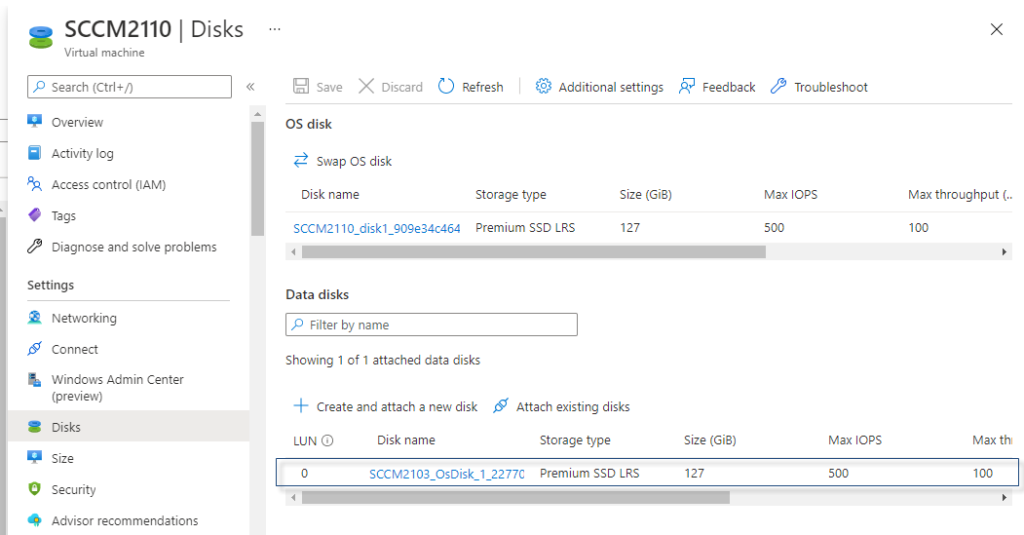Viewport: 1024px width, 535px height.
Task: Click Data disks table horizontal scrollbar thumb
Action: coord(515,498)
